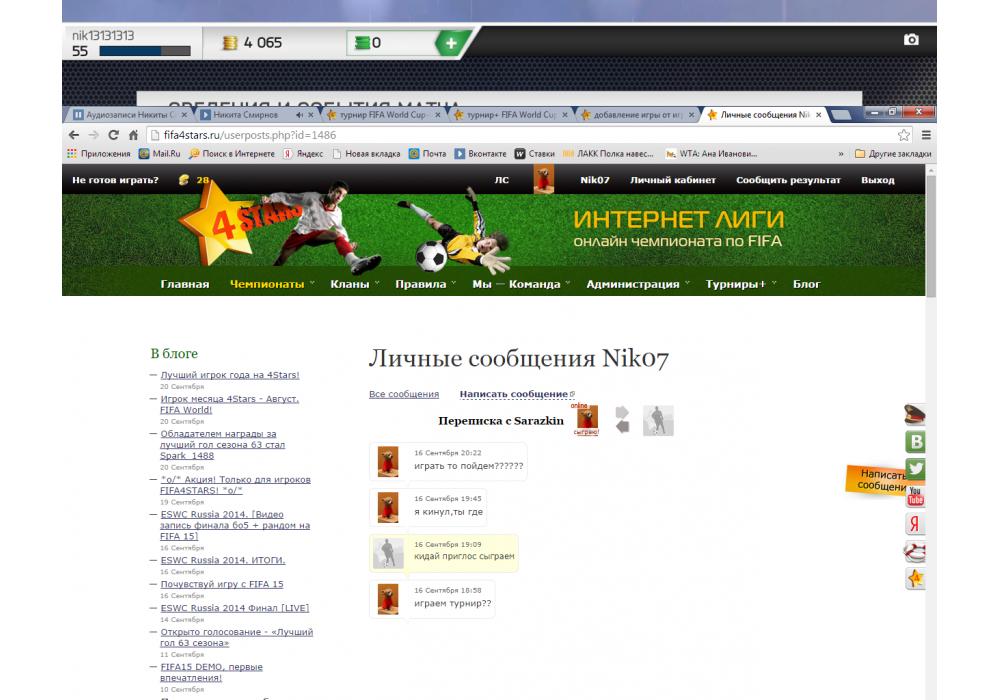
Task: Show more bookmarks with the double chevron
Action: coord(841,154)
